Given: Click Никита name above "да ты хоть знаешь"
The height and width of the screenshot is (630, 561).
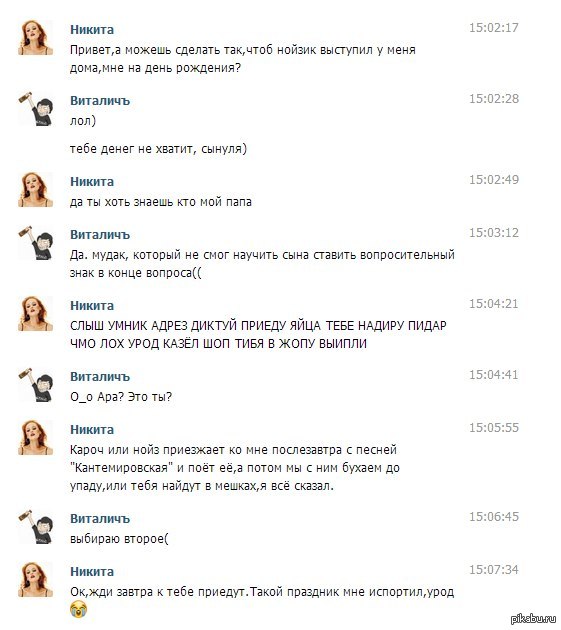Looking at the screenshot, I should pos(92,182).
